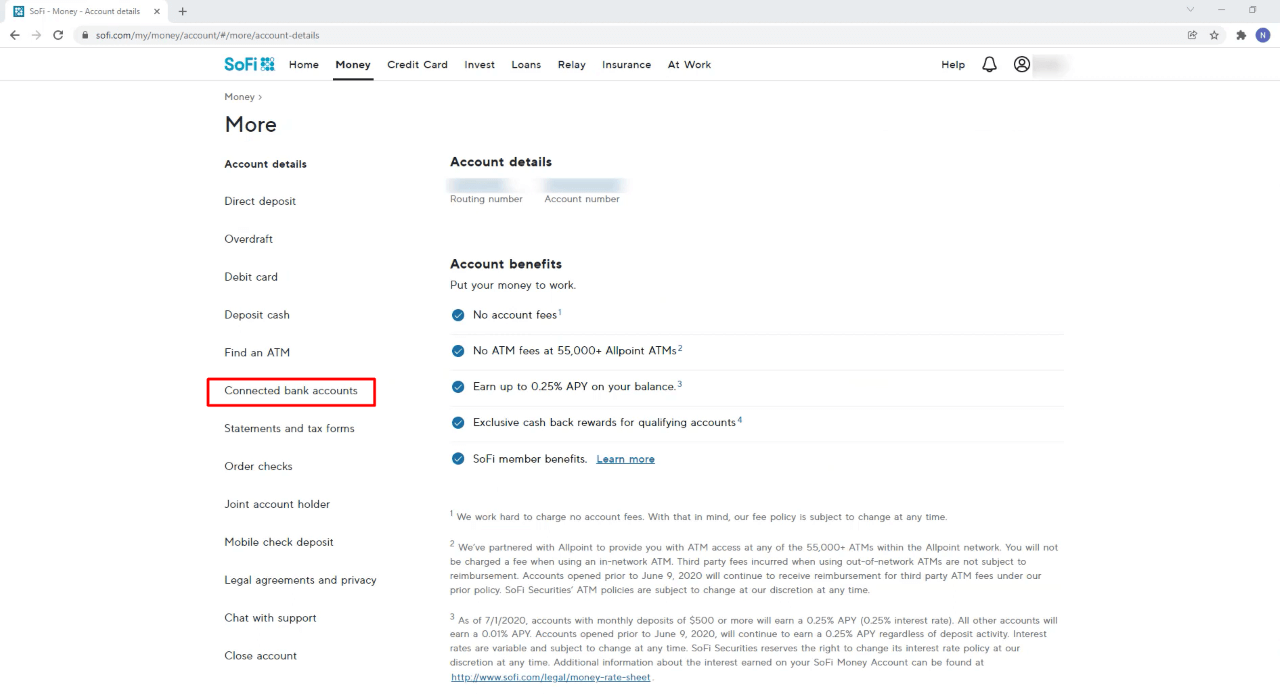Open Debit card in sidebar
Screen dimensions: 1280x694
251,277
